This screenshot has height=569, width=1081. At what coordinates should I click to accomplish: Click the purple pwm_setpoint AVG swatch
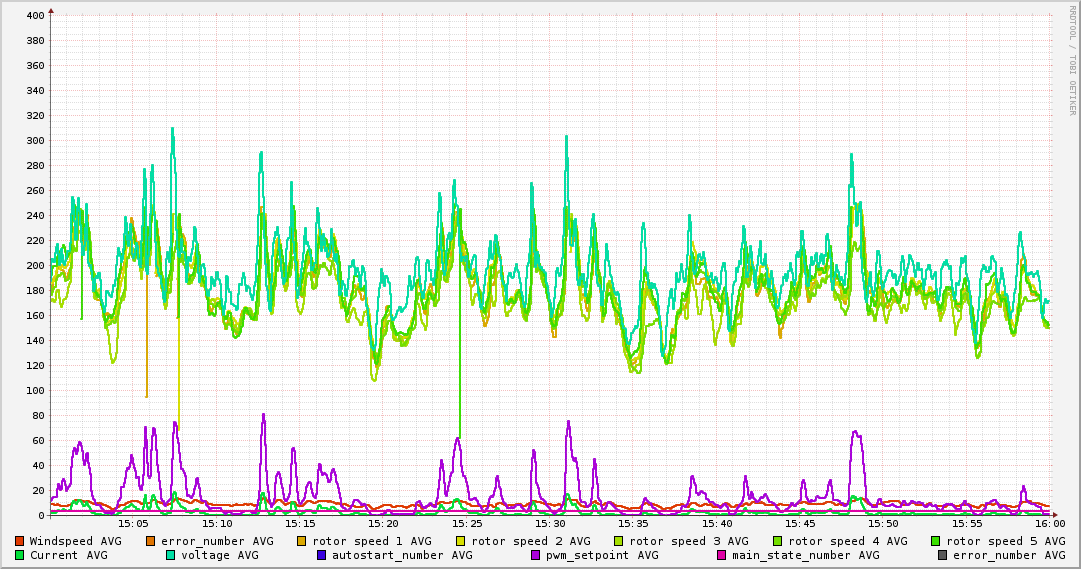tap(536, 555)
